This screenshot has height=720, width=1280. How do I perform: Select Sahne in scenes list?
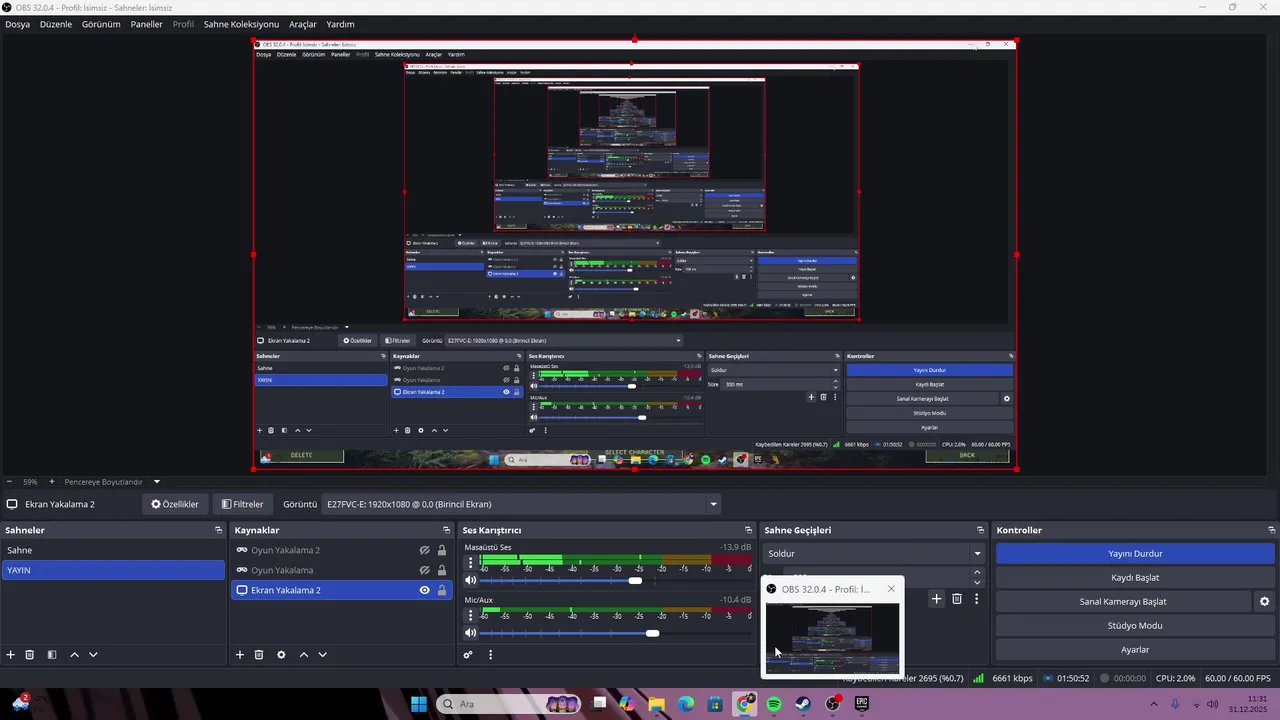[113, 550]
